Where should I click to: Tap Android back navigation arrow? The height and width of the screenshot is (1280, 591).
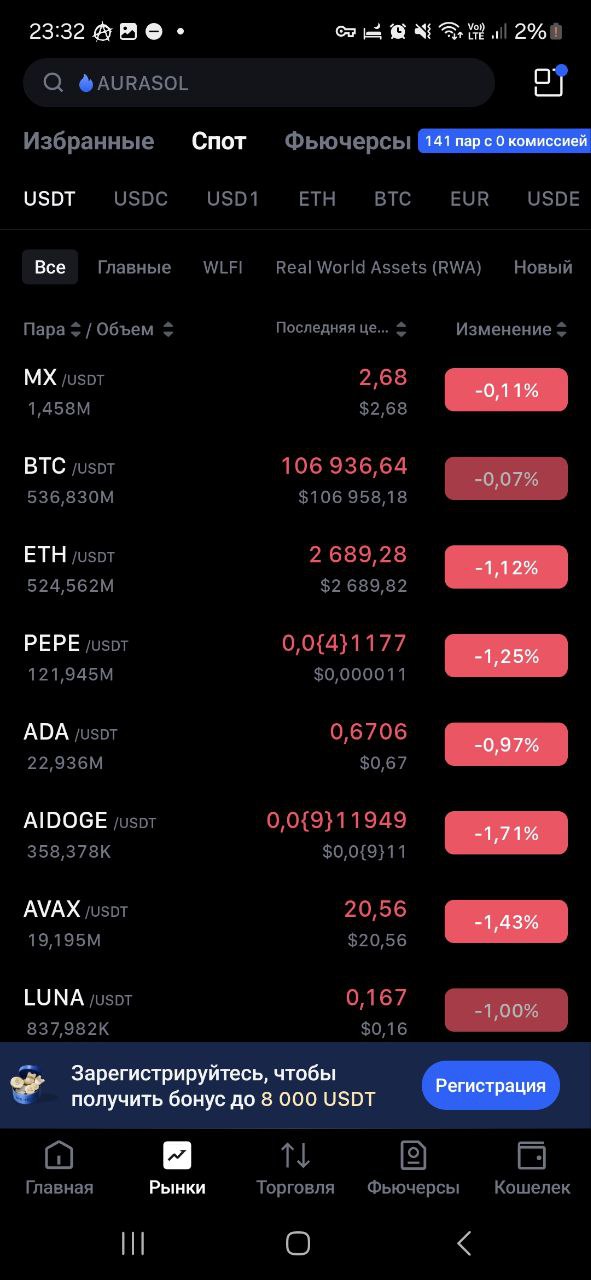[x=464, y=1243]
